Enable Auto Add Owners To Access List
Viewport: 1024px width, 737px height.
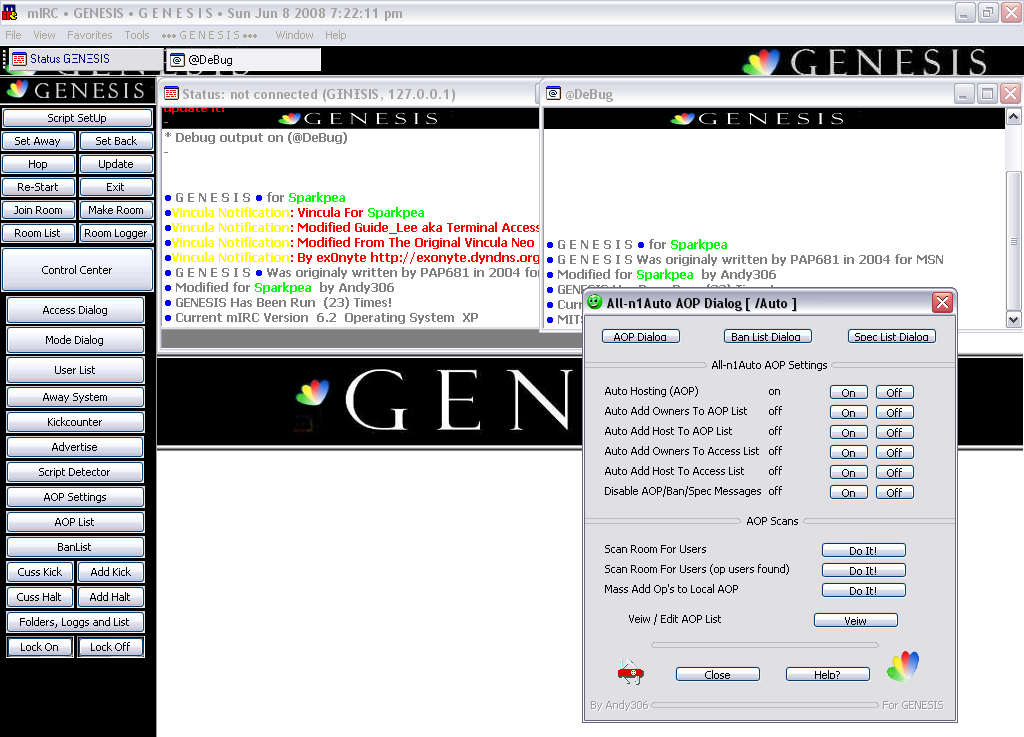coord(848,452)
